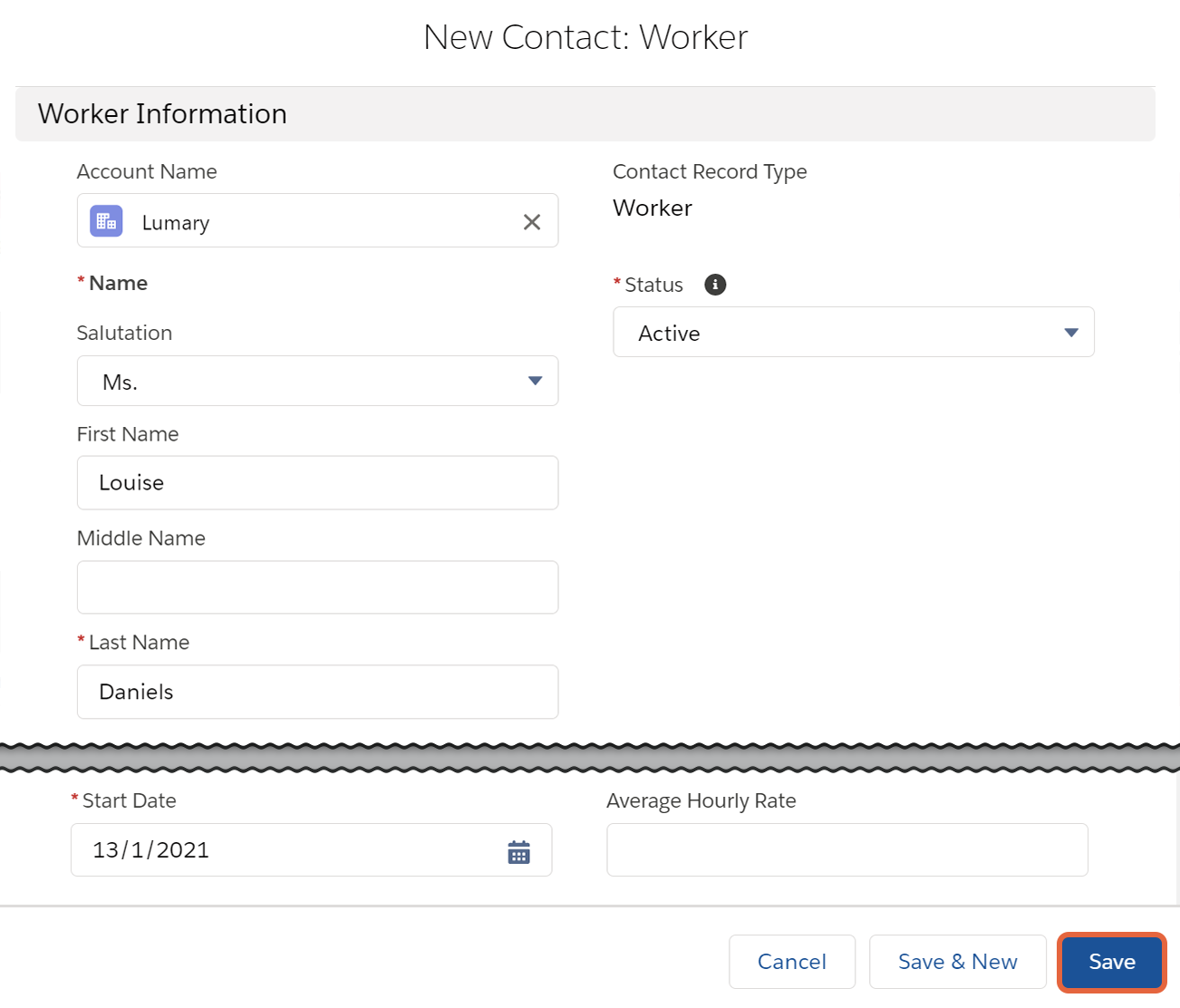This screenshot has height=1008, width=1180.
Task: Click the Status dropdown arrow
Action: (x=1070, y=332)
